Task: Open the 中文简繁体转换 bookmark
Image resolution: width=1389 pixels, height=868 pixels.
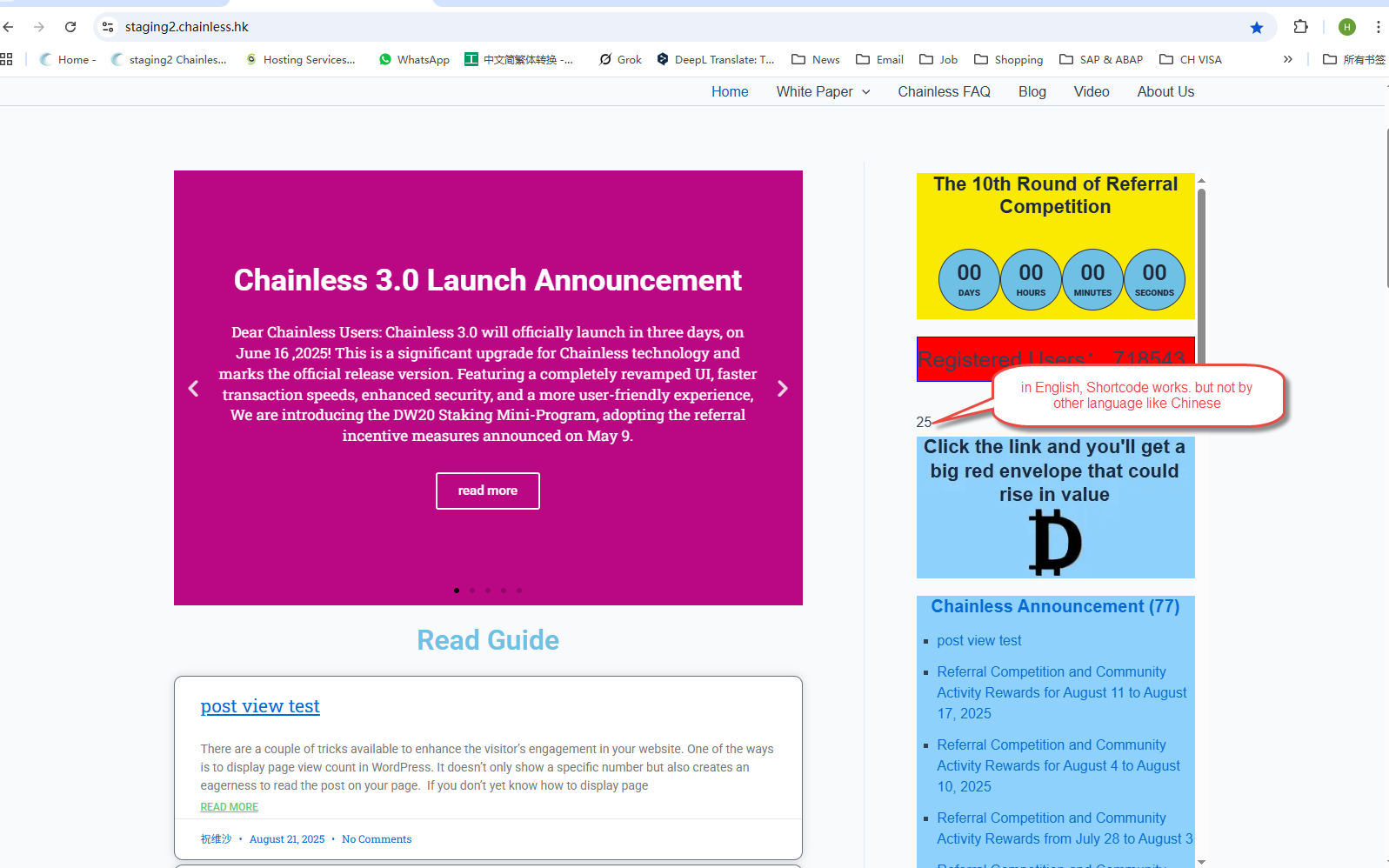Action: [x=519, y=59]
